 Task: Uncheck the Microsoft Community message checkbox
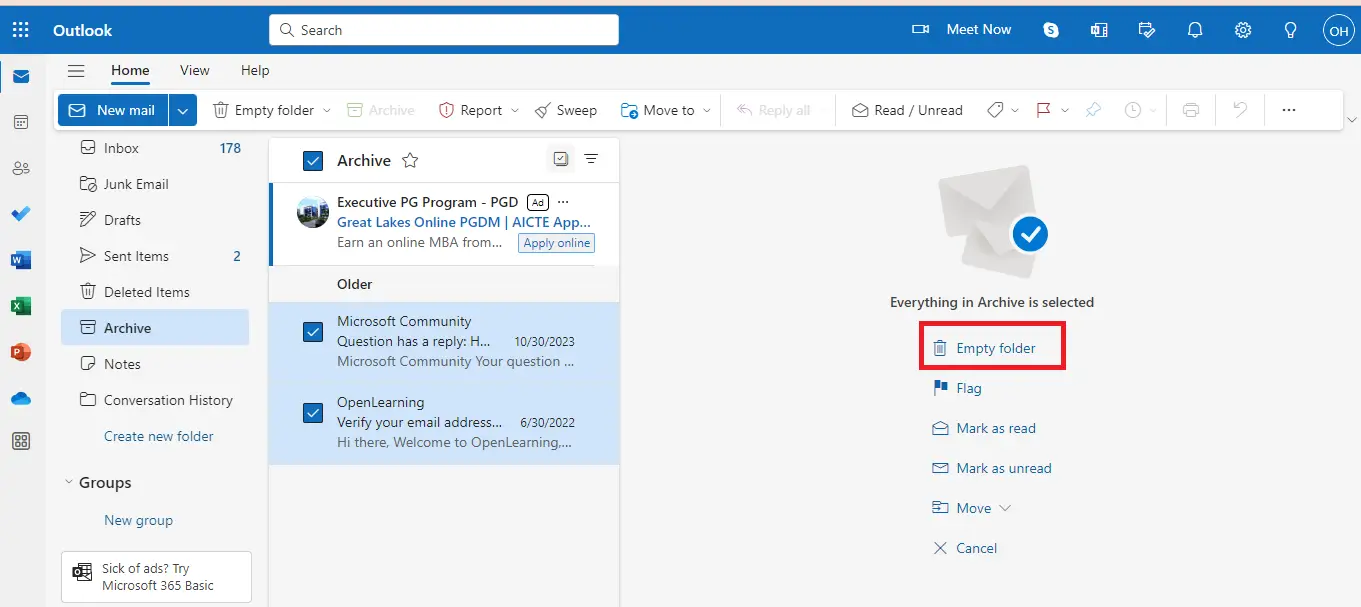(313, 332)
